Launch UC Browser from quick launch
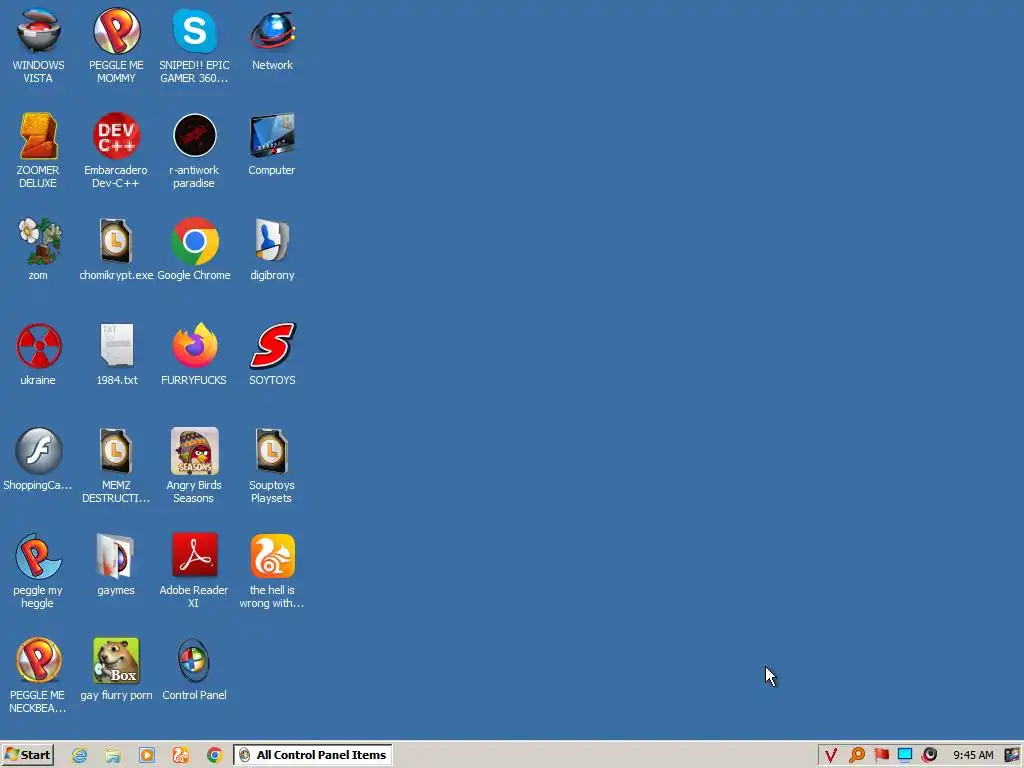Screen dimensions: 1024x768 pyautogui.click(x=180, y=756)
